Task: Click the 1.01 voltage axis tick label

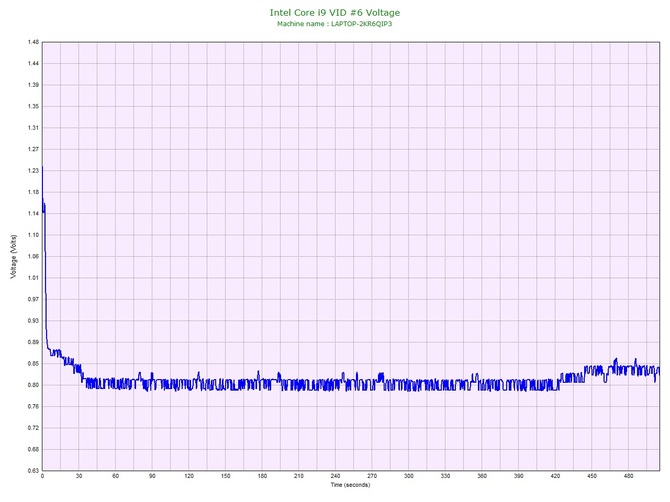Action: 33,278
